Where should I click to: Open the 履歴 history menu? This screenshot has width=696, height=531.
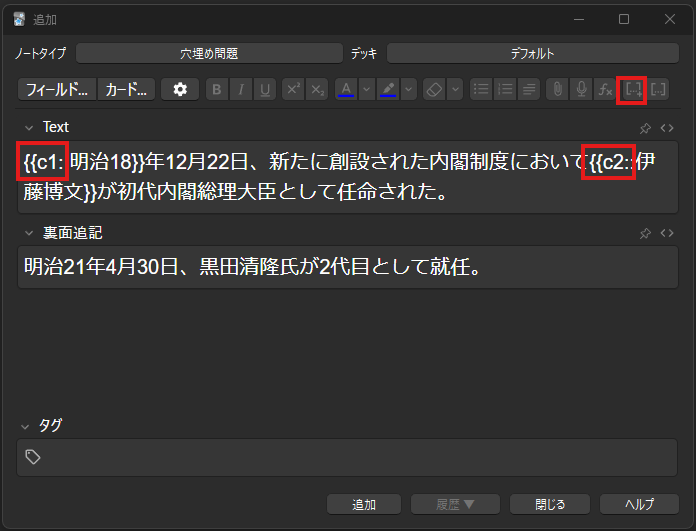(455, 504)
